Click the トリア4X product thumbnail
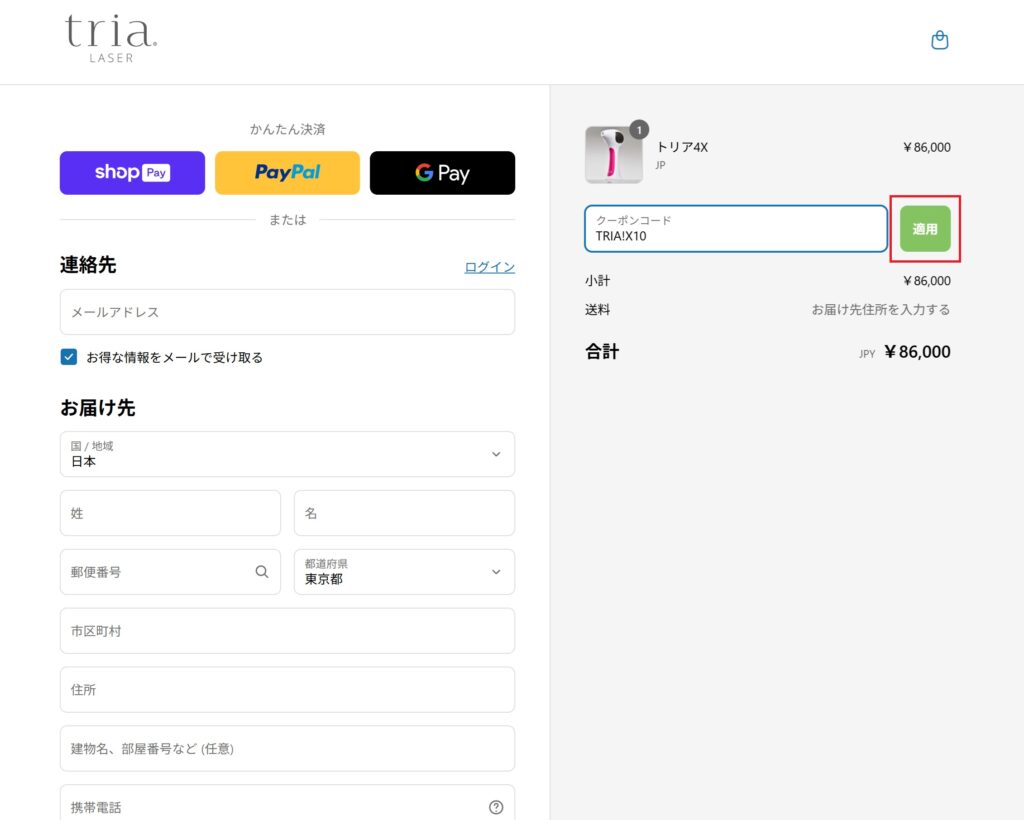 click(613, 155)
